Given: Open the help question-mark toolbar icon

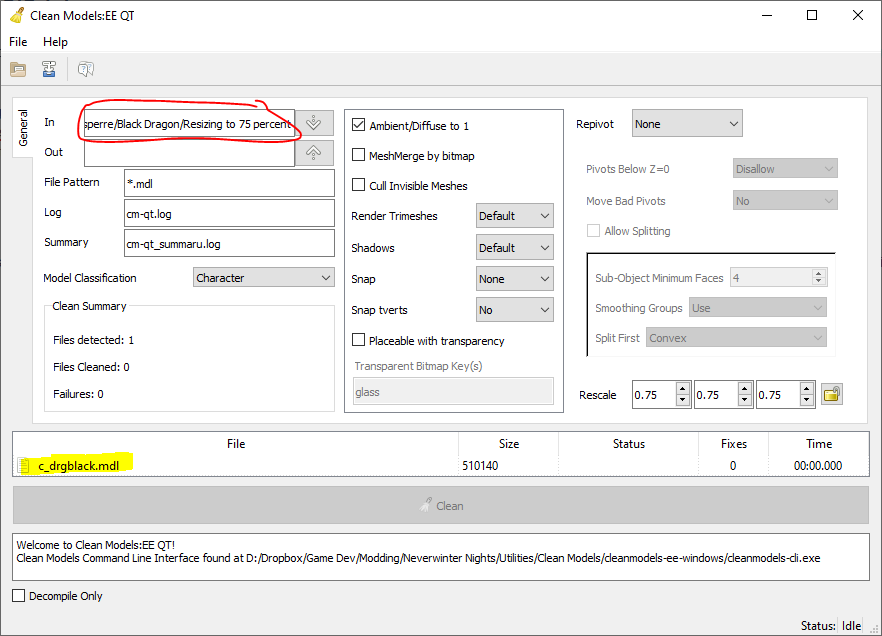Looking at the screenshot, I should click(86, 69).
